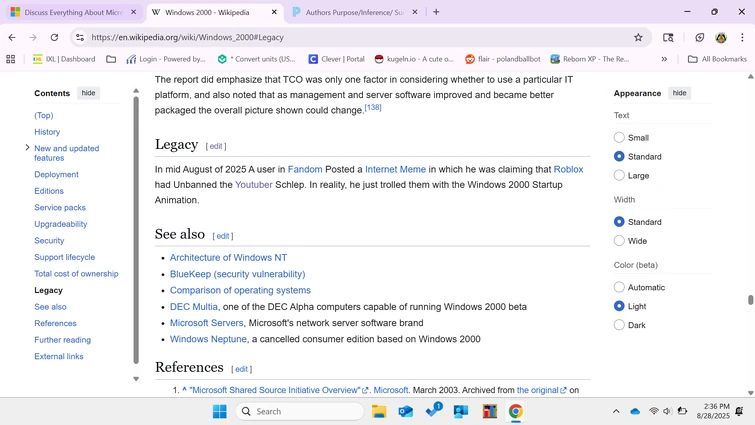Viewport: 755px width, 425px height.
Task: Select Wide page width
Action: click(619, 241)
